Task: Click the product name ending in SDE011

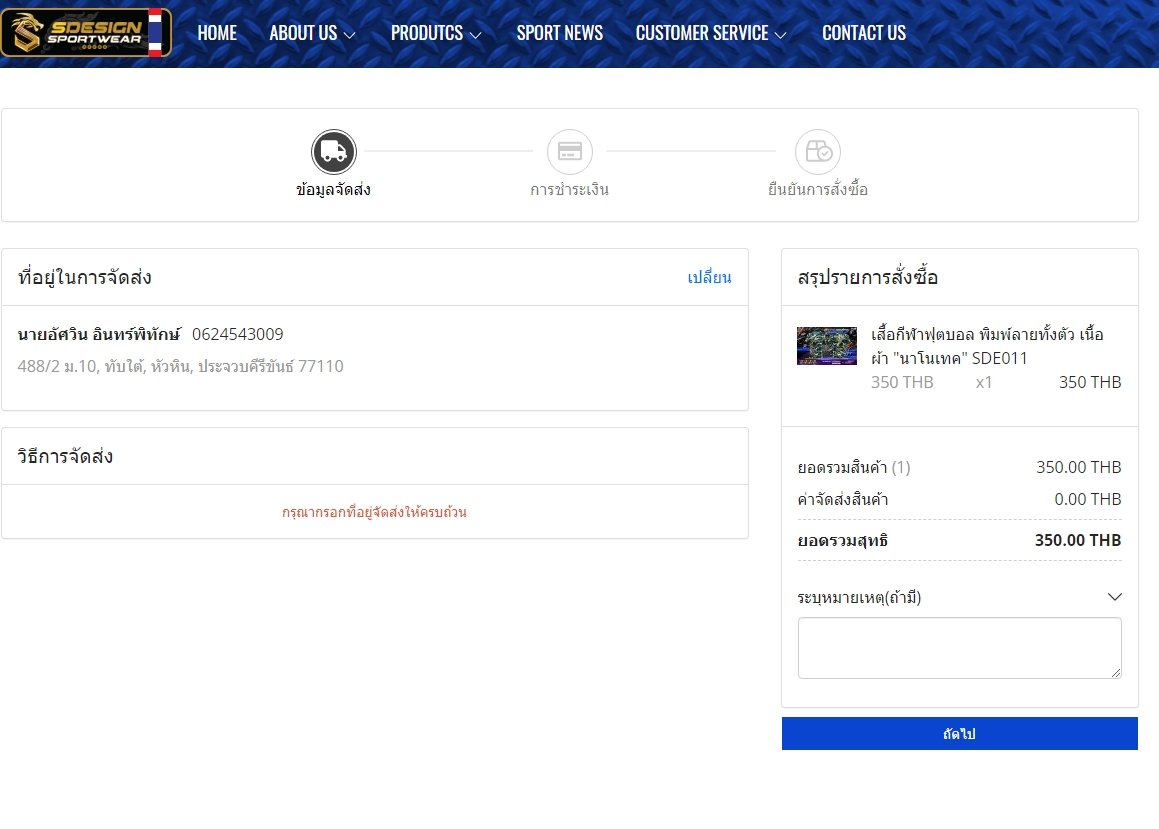Action: [987, 346]
